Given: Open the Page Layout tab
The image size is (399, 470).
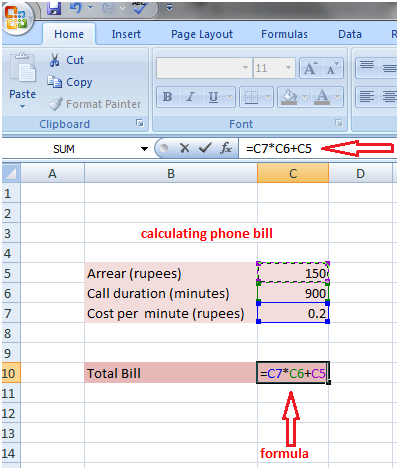Looking at the screenshot, I should [x=202, y=34].
